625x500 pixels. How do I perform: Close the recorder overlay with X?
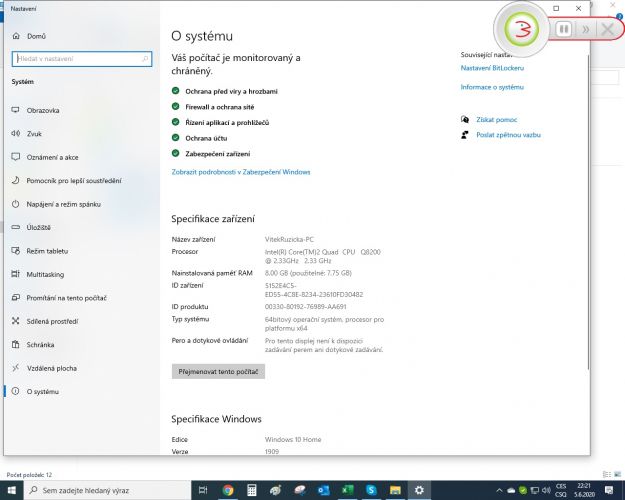[607, 29]
